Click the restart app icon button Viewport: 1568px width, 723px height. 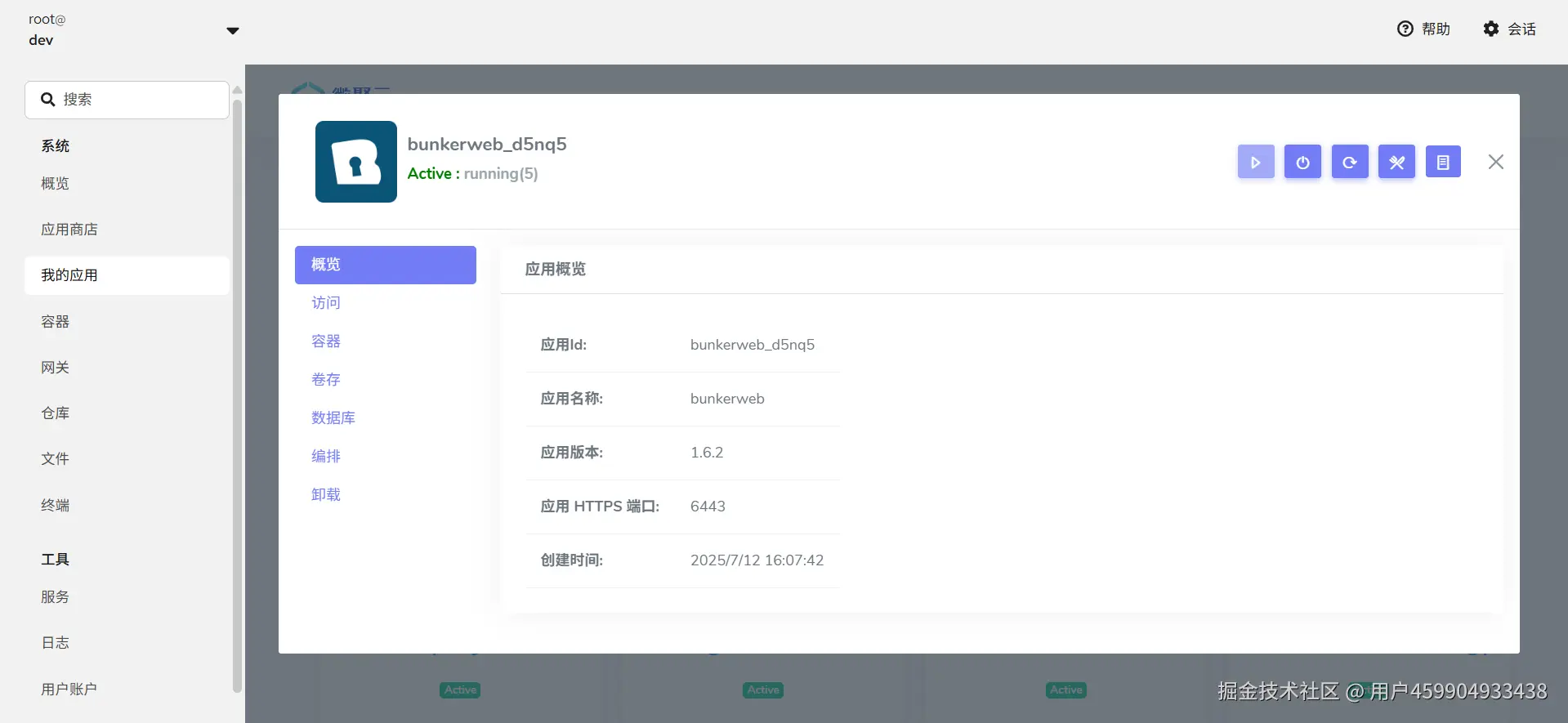[x=1350, y=162]
